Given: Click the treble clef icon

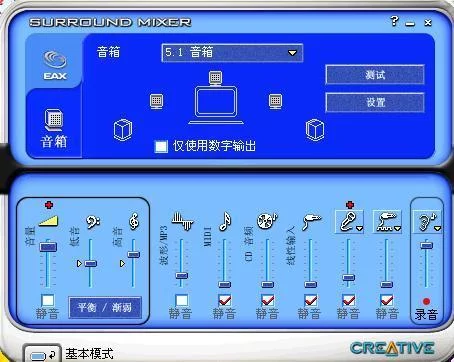Looking at the screenshot, I should click(134, 222).
